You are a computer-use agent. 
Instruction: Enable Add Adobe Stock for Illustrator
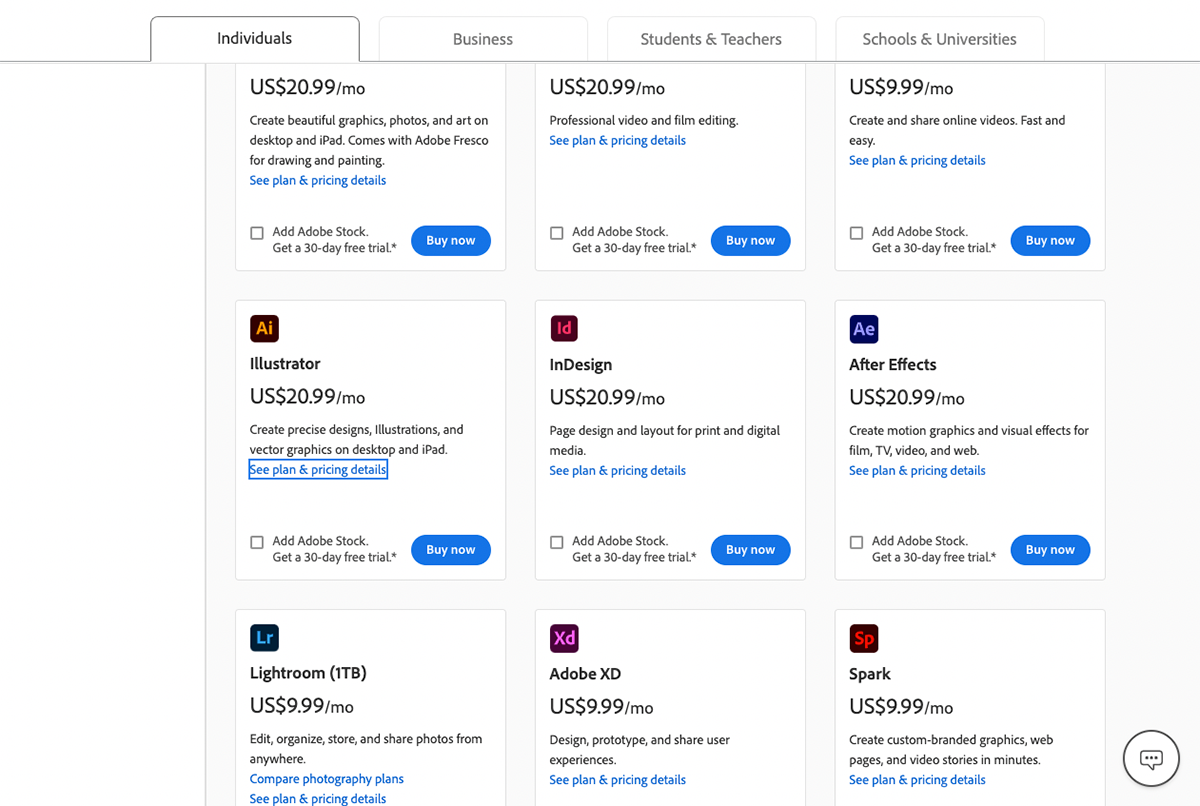257,541
